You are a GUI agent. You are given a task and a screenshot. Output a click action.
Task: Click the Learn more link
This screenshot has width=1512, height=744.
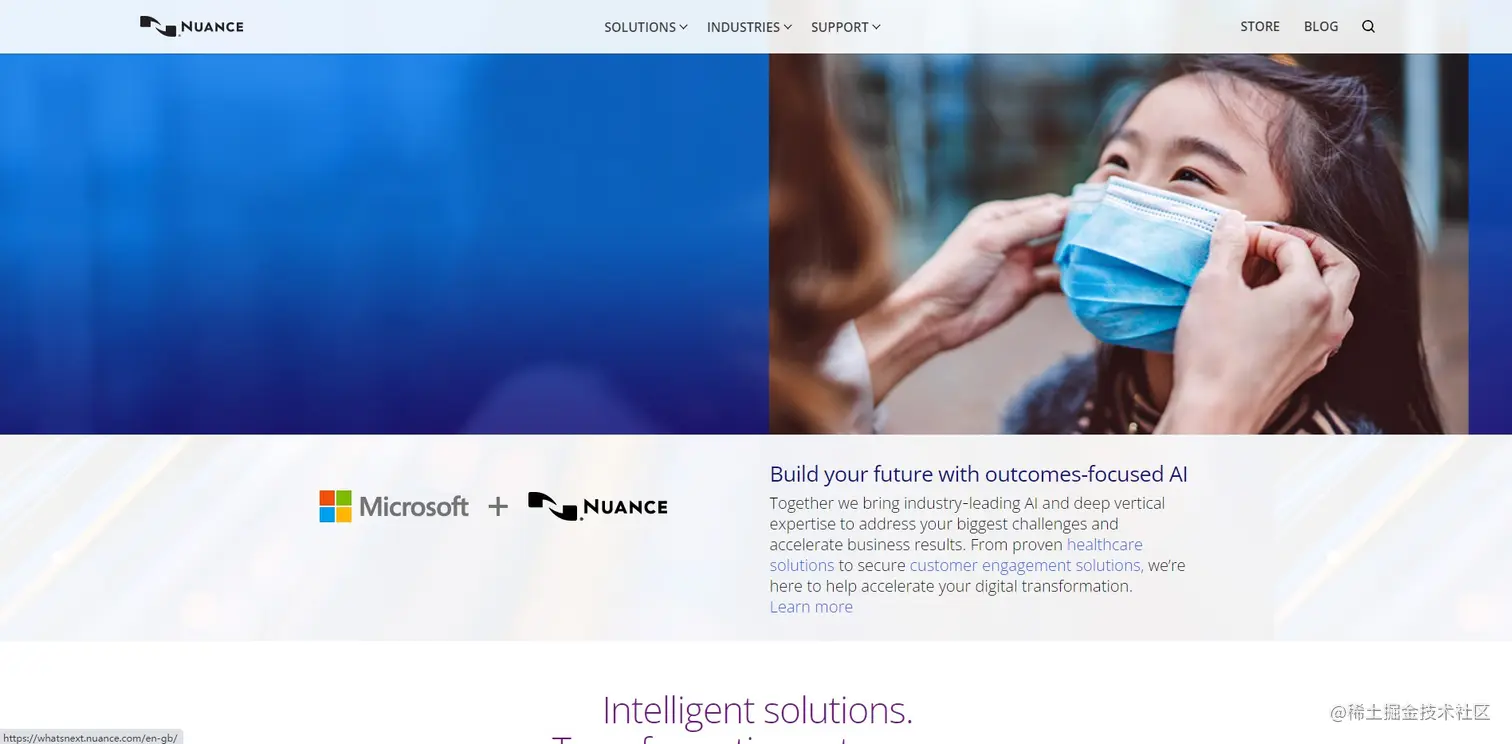click(811, 607)
